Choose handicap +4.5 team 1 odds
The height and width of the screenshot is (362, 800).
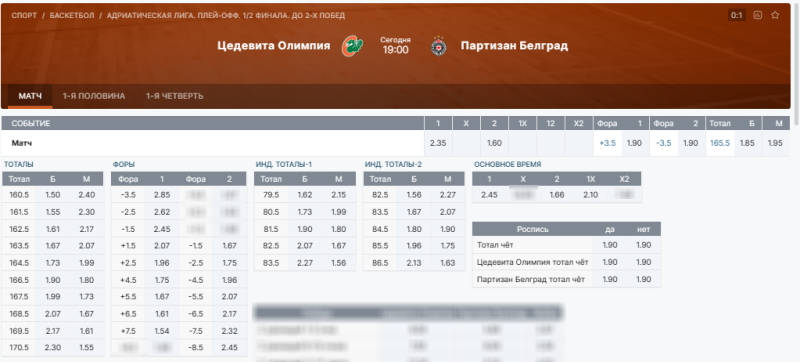[x=162, y=280]
